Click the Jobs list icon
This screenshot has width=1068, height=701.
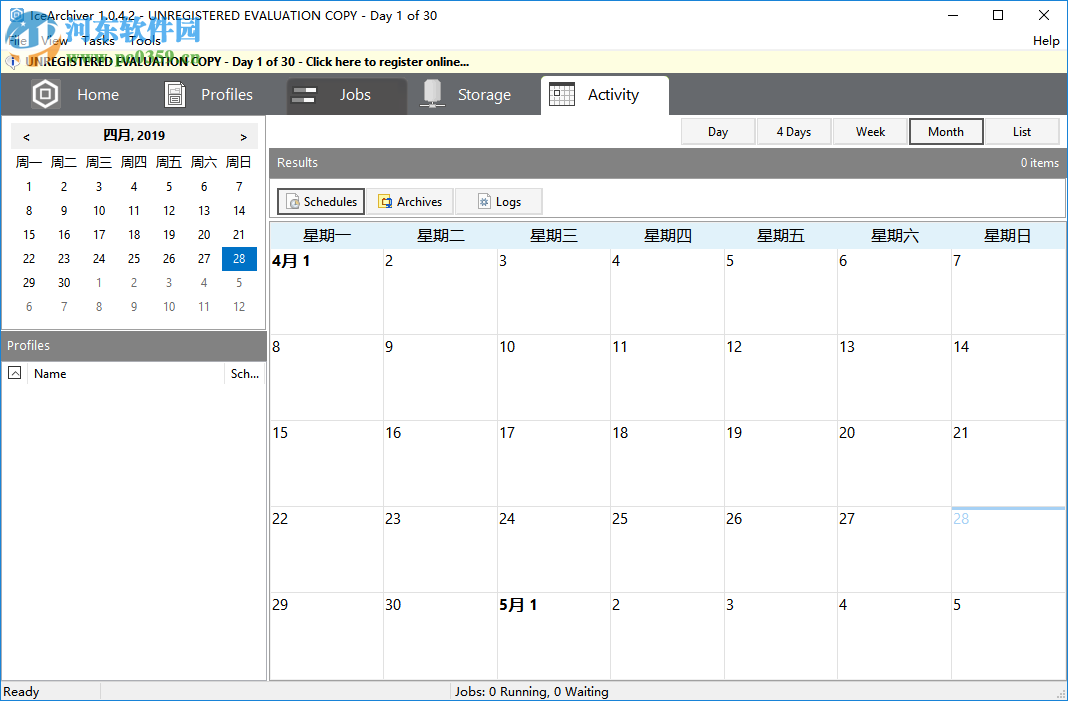304,94
